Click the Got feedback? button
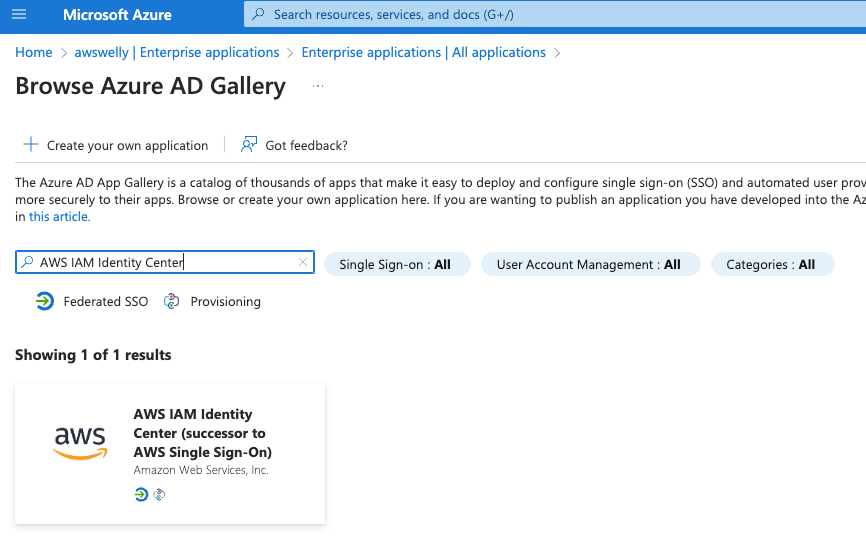This screenshot has width=866, height=551. (306, 146)
